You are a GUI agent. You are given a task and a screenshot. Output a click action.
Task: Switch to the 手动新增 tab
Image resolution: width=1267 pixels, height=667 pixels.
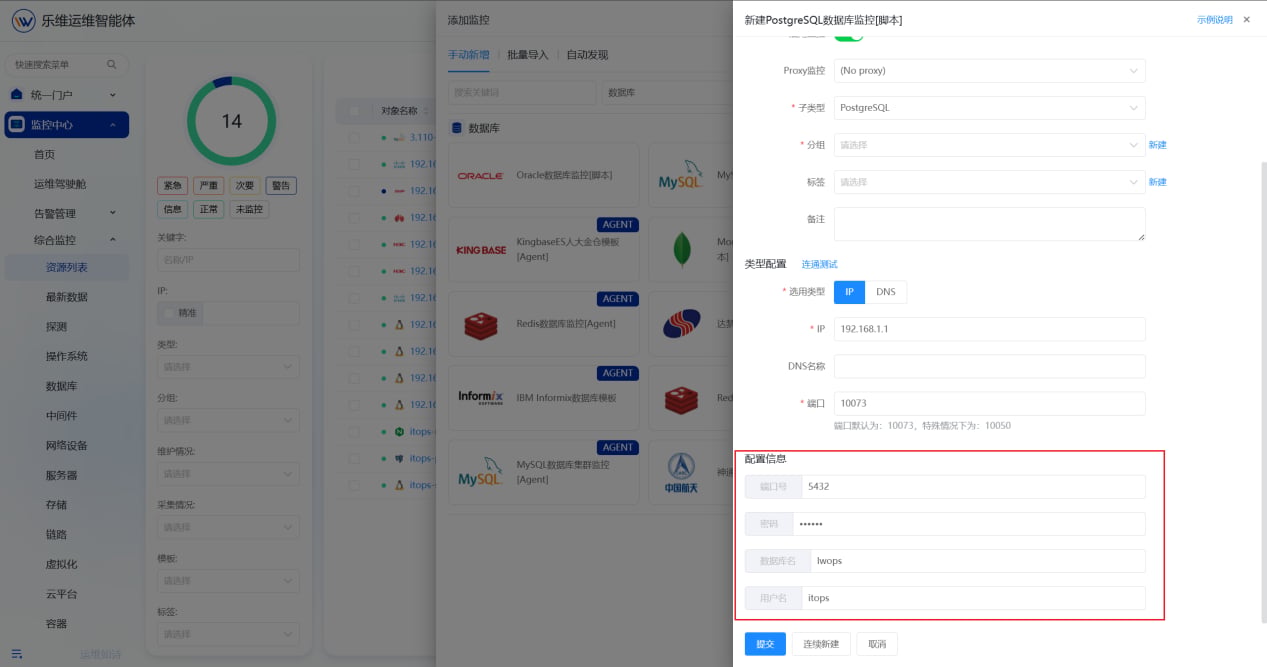[469, 55]
